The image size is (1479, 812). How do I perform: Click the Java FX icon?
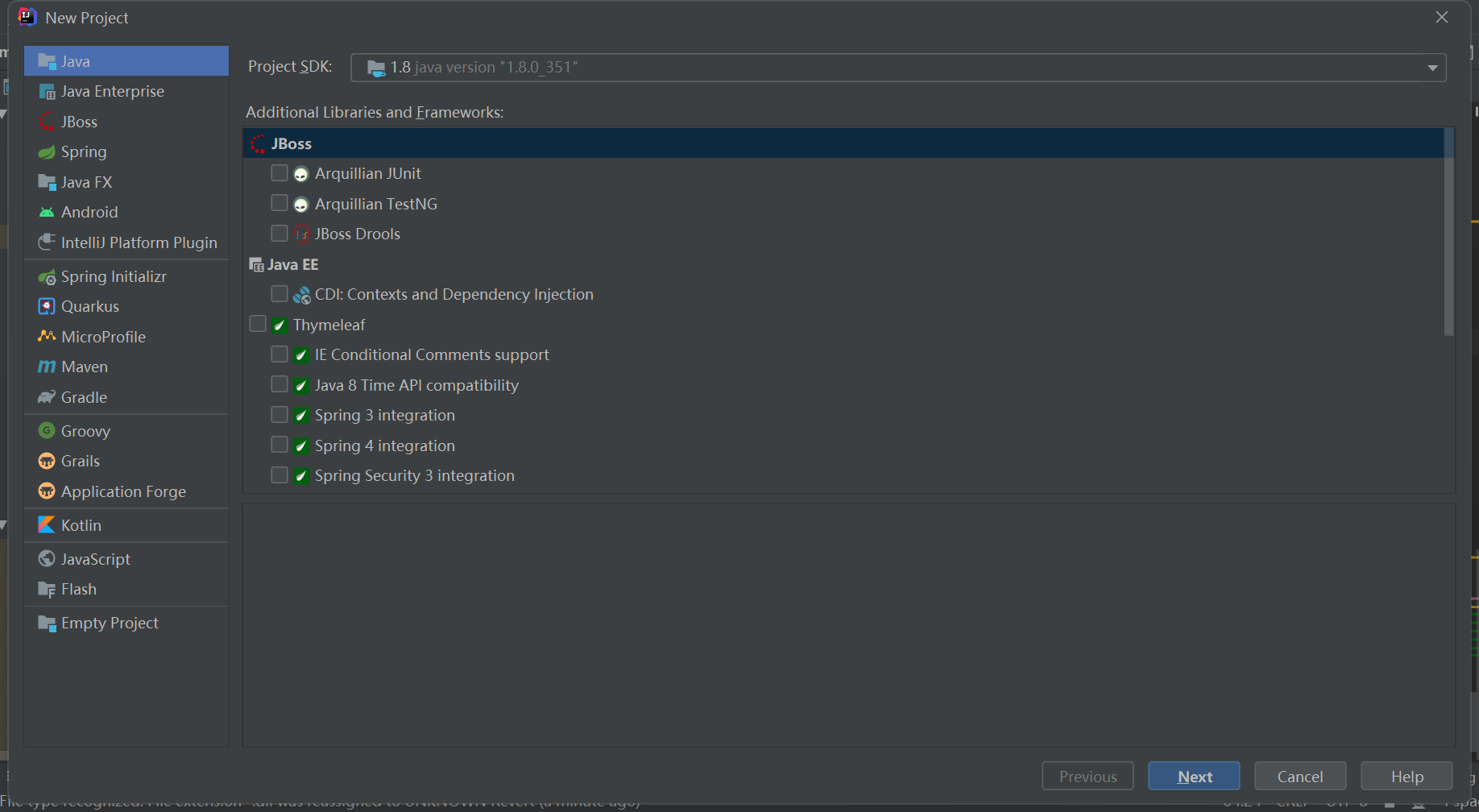pyautogui.click(x=47, y=182)
